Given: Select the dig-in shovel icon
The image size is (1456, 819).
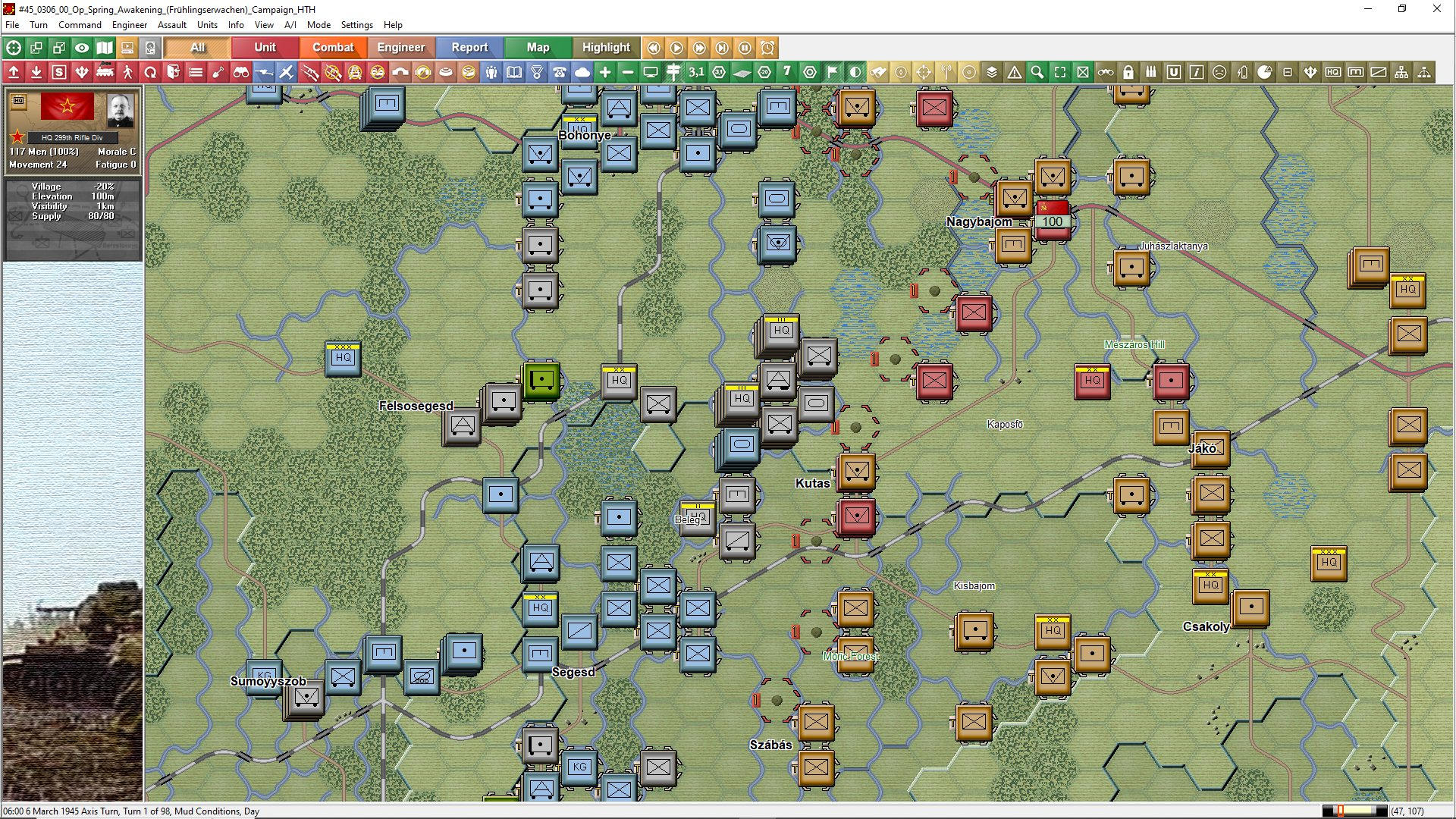Looking at the screenshot, I should click(x=218, y=72).
